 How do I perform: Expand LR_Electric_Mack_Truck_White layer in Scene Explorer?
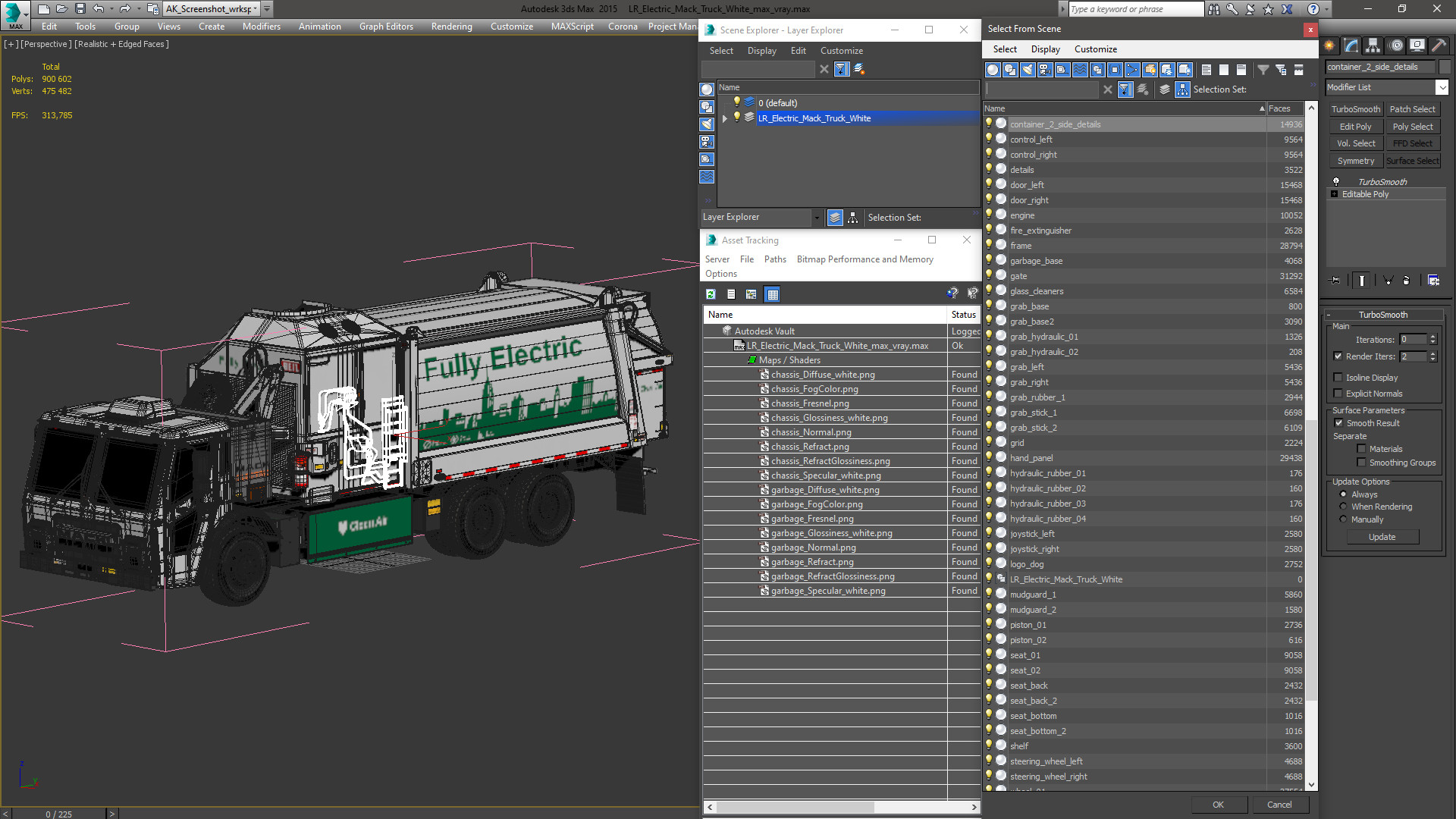click(x=724, y=118)
